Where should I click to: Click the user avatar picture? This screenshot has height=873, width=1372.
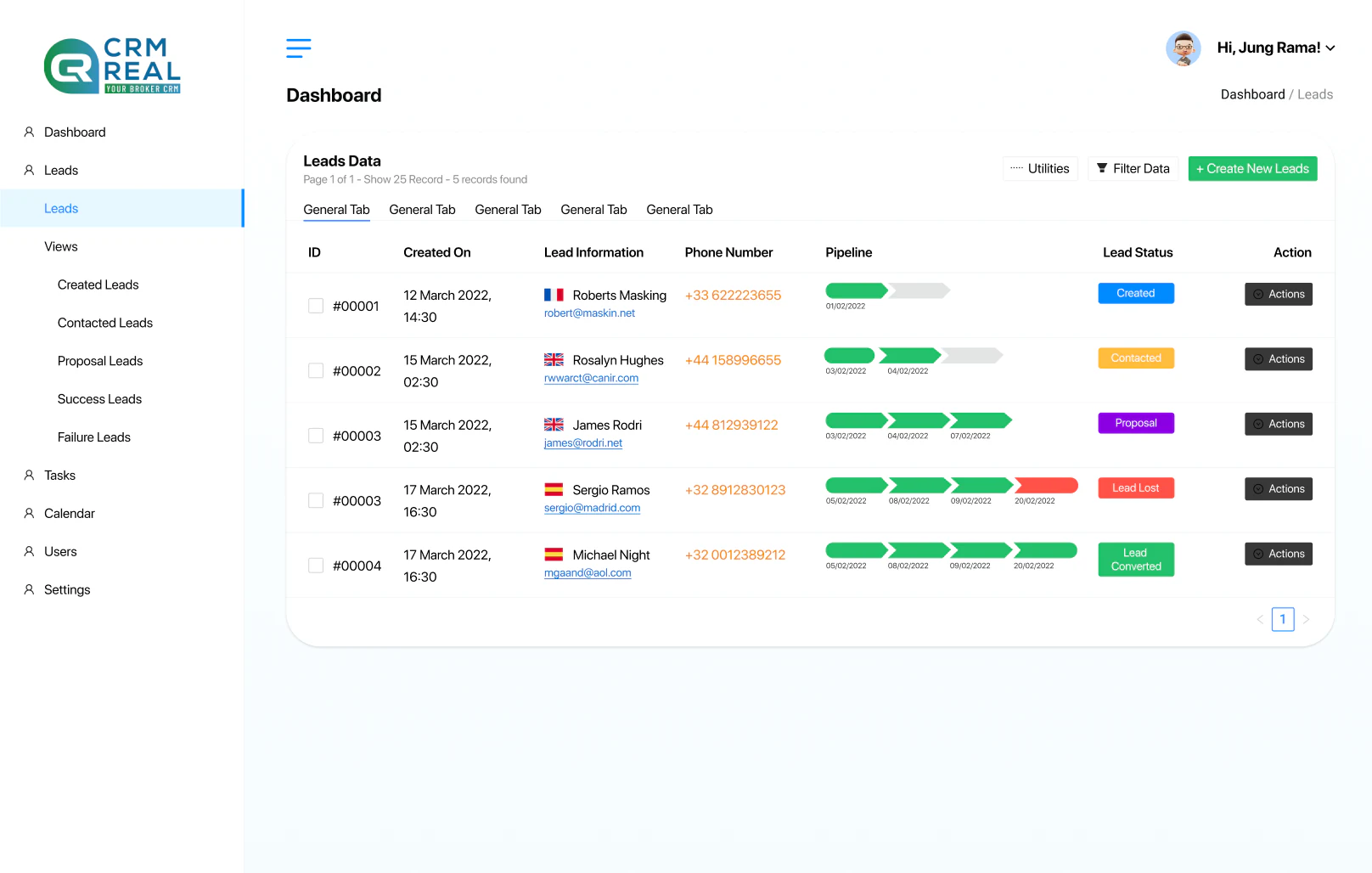1183,48
